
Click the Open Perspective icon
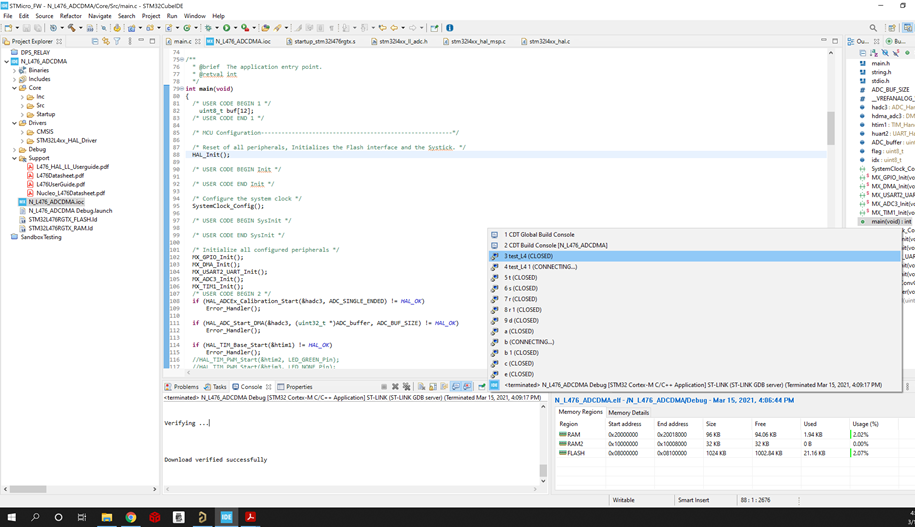pos(892,27)
